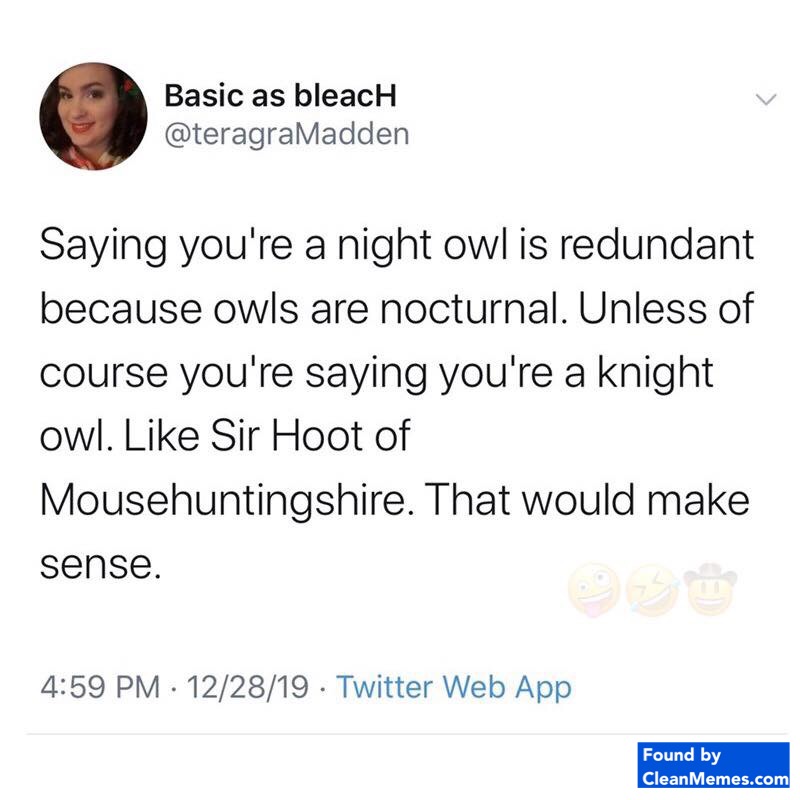Open the Twitter Web App source link
Screen dimensions: 800x800
454,687
